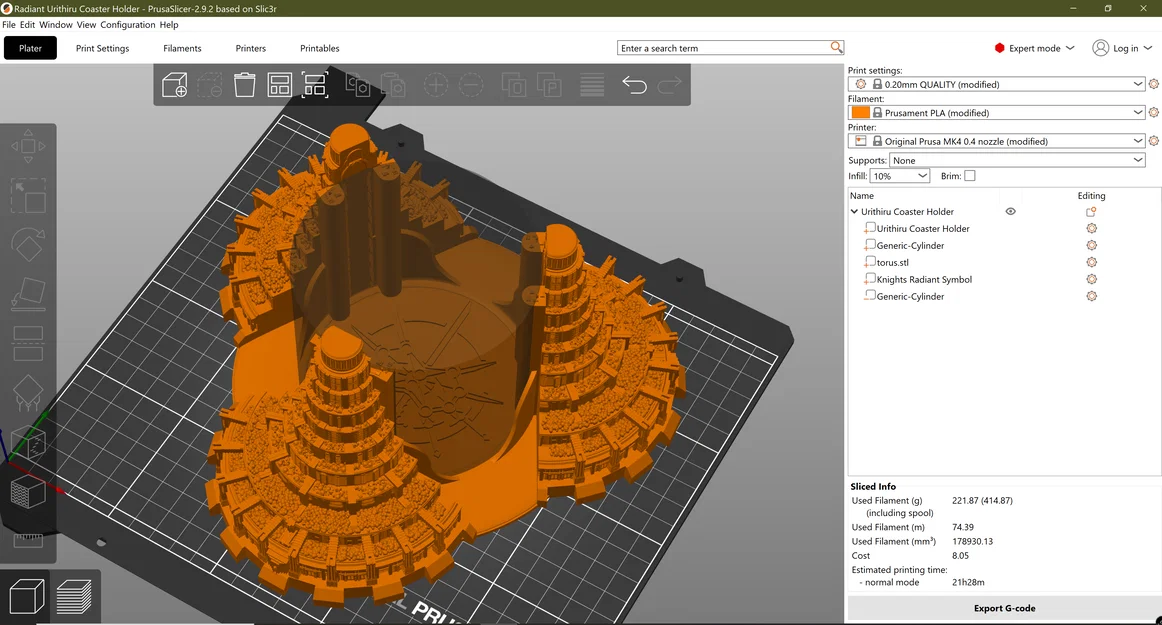Collapse the Urithiru Coaster Holder tree
The width and height of the screenshot is (1162, 625).
(x=854, y=212)
